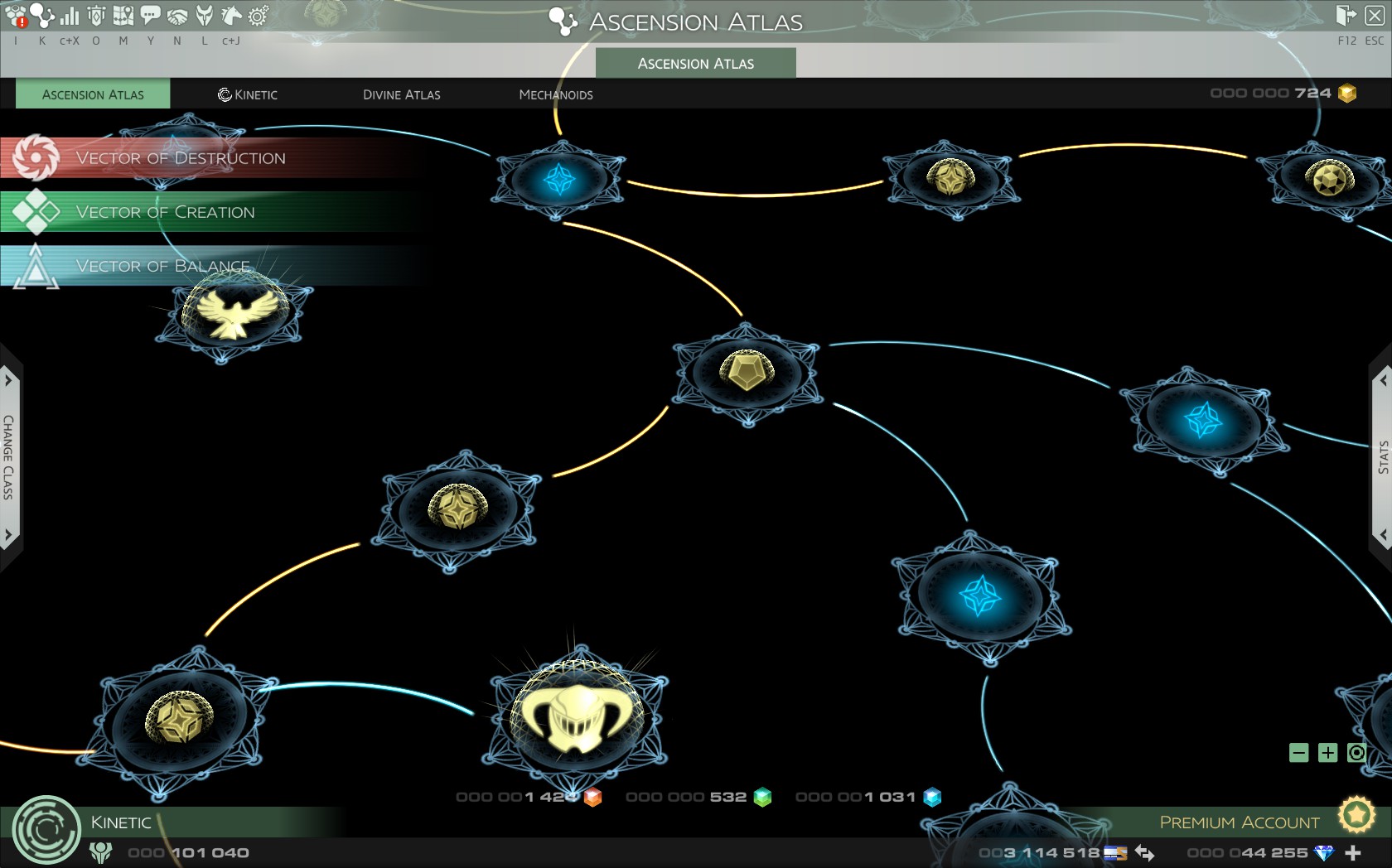
Task: Click lower arrow on Stats panel
Action: coord(1383,534)
